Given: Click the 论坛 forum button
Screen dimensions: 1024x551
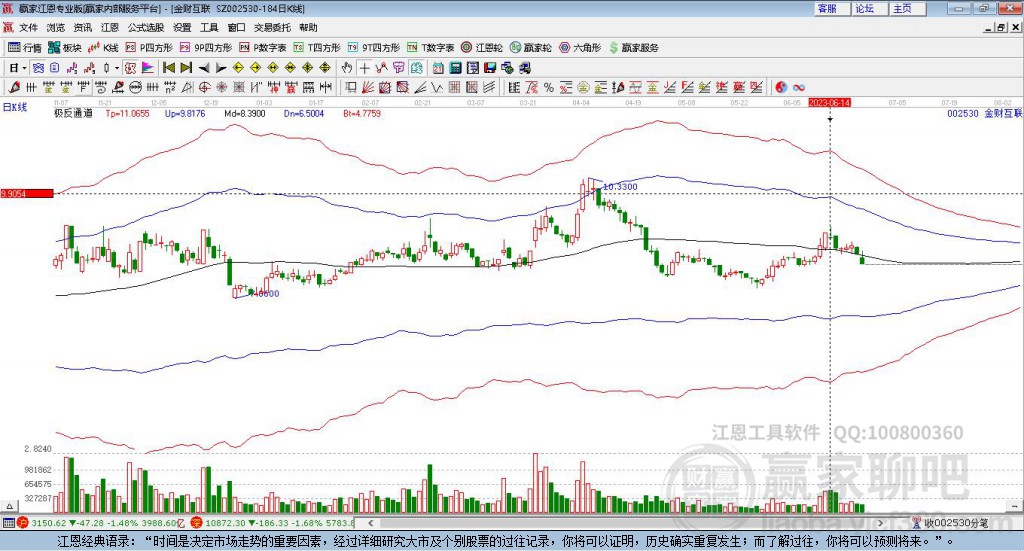Looking at the screenshot, I should click(870, 8).
